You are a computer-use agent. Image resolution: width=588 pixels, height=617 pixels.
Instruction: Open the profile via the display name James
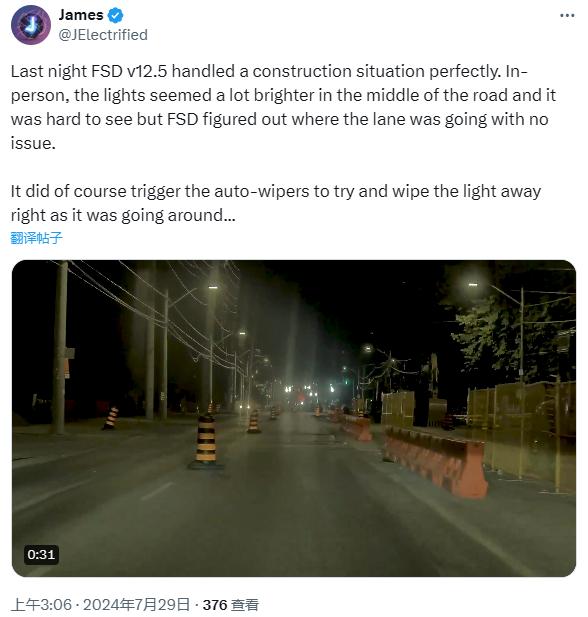click(81, 15)
